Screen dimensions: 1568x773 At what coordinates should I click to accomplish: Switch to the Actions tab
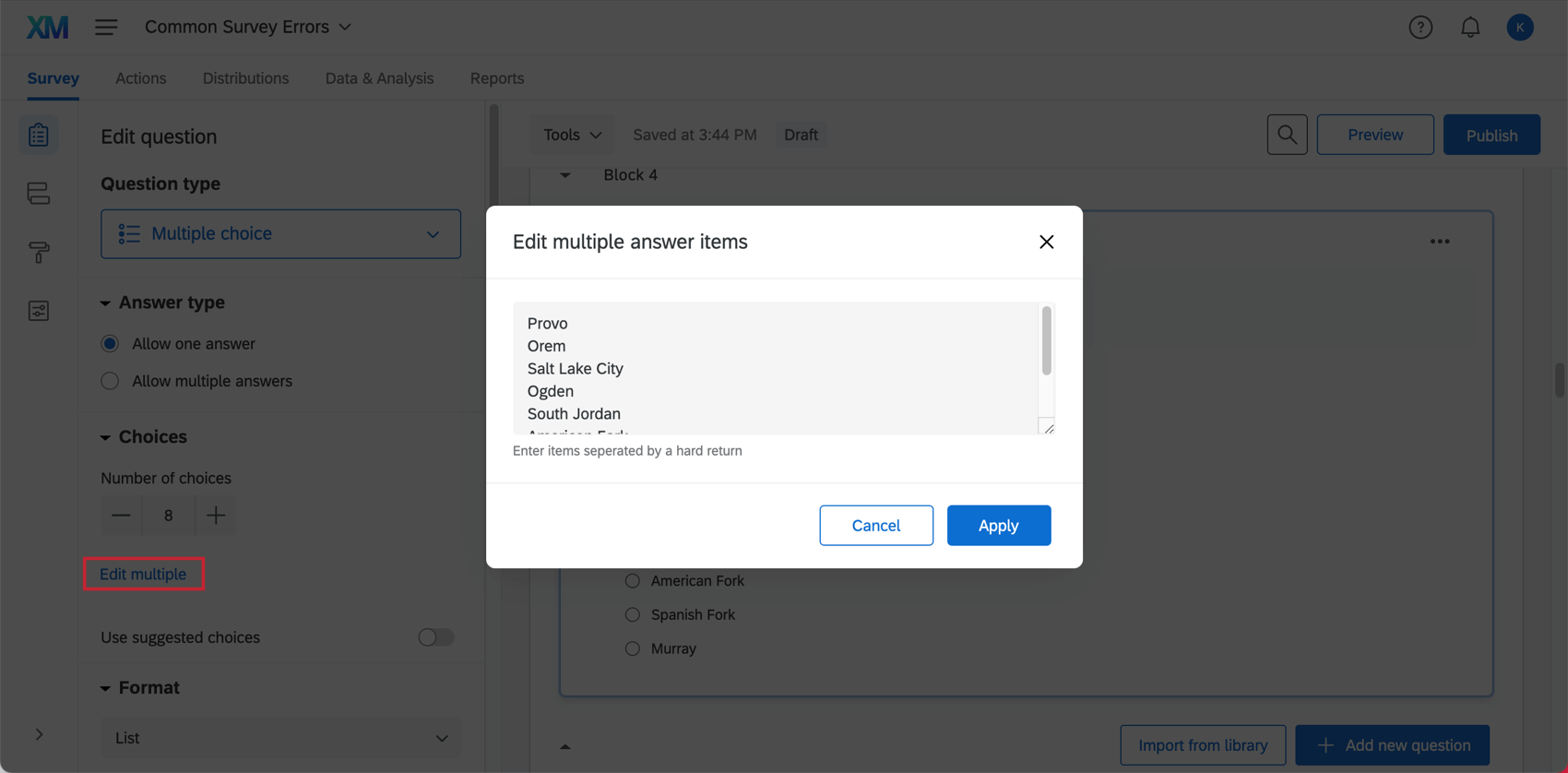tap(140, 78)
